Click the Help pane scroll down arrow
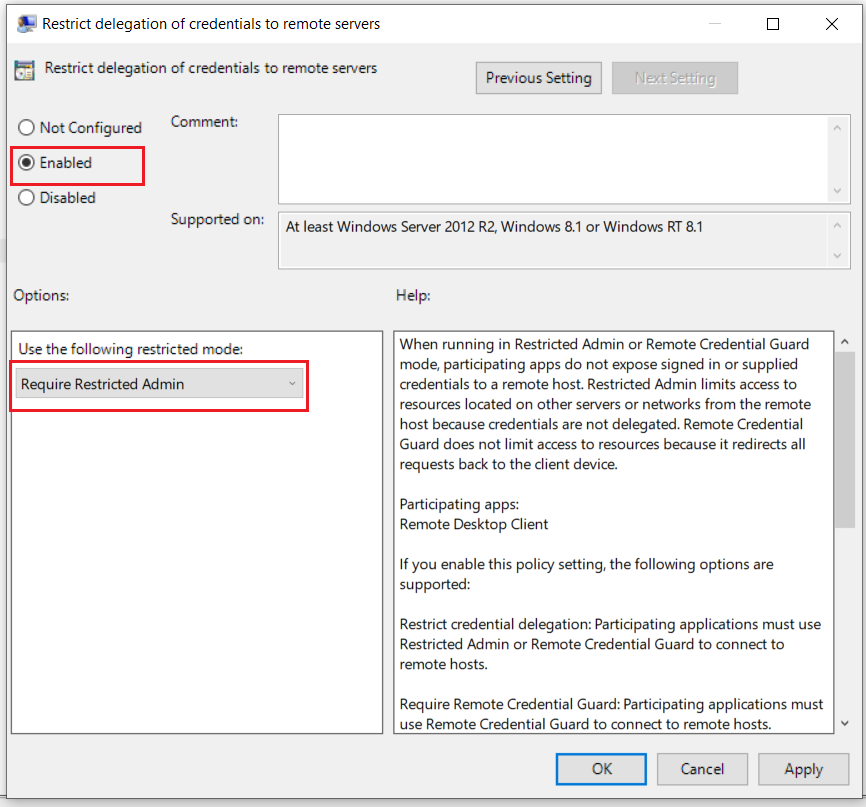 coord(845,722)
